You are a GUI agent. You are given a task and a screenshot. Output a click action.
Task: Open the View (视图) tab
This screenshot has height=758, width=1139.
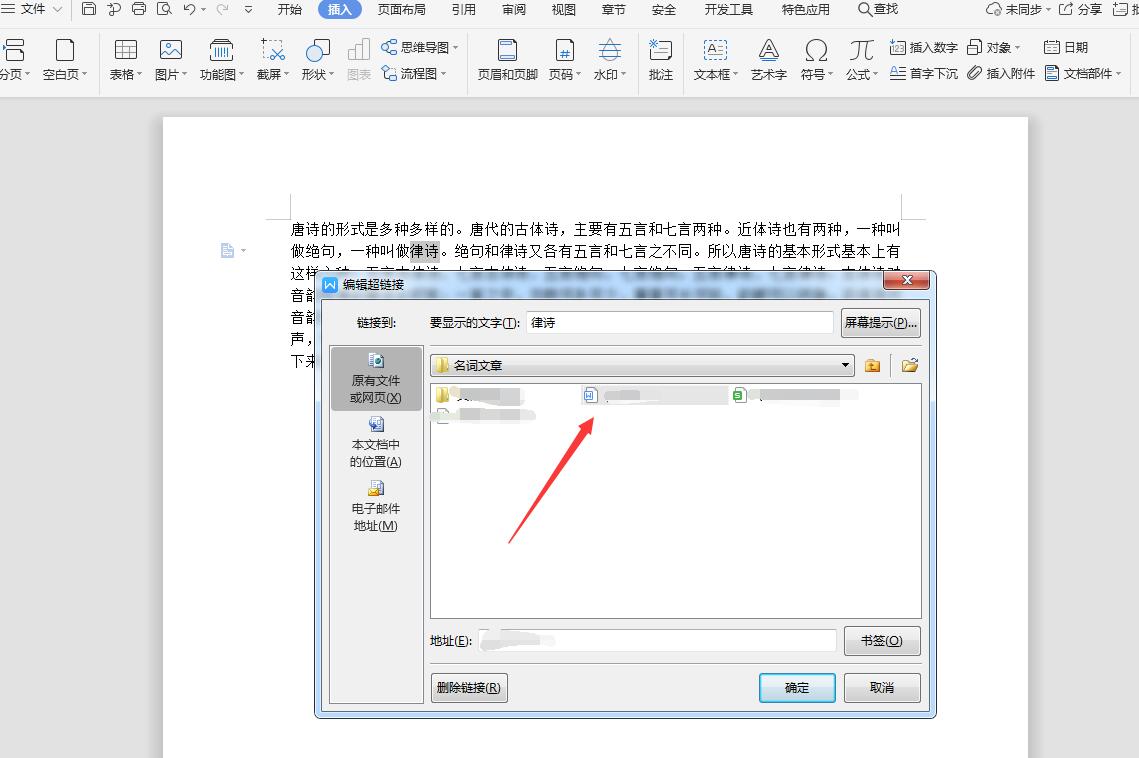click(564, 9)
